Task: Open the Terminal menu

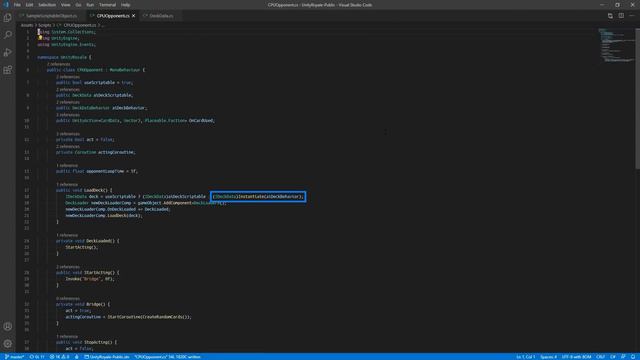Action: [108, 5]
